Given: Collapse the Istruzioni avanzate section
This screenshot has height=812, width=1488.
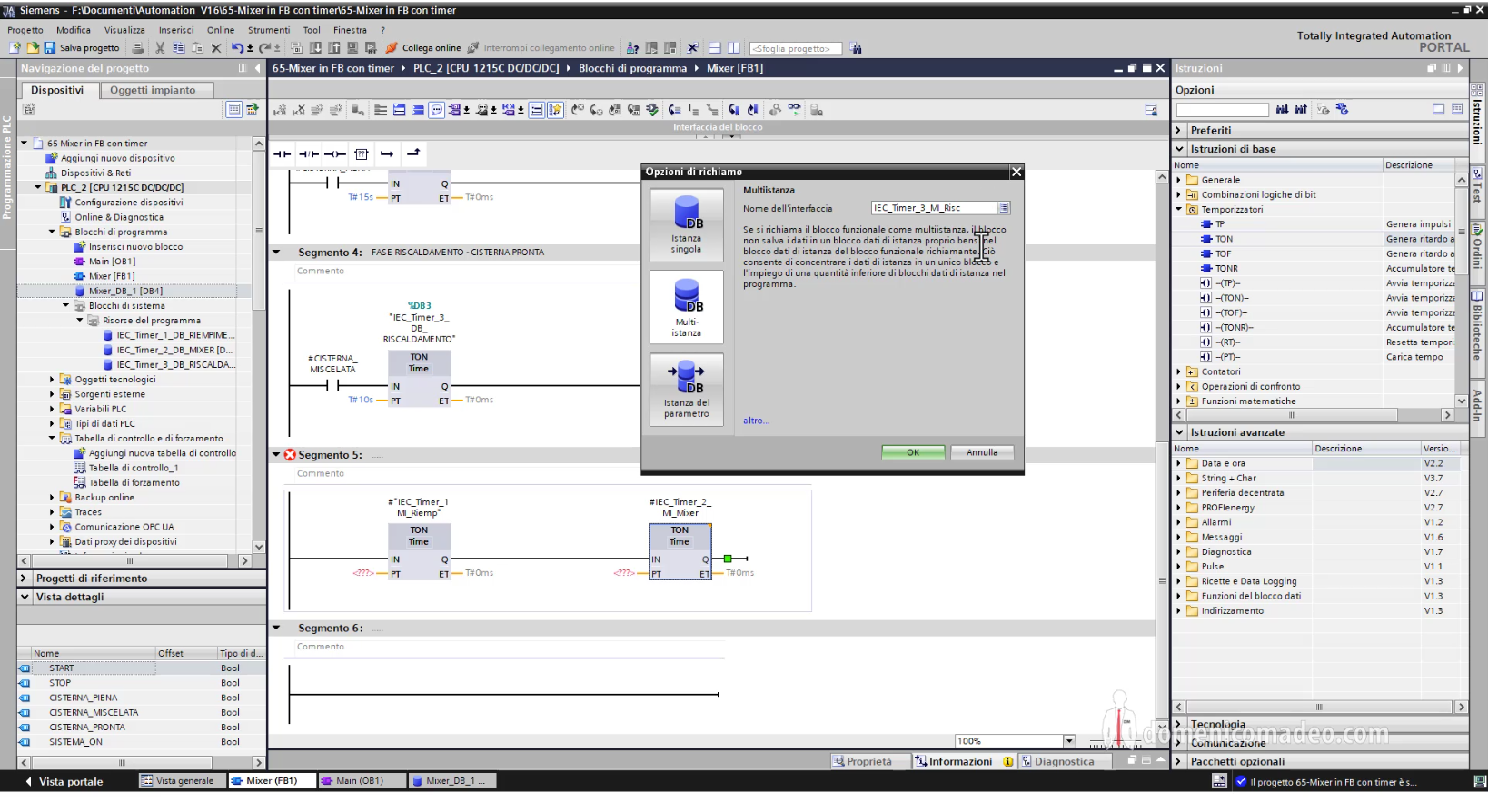Looking at the screenshot, I should [1180, 432].
